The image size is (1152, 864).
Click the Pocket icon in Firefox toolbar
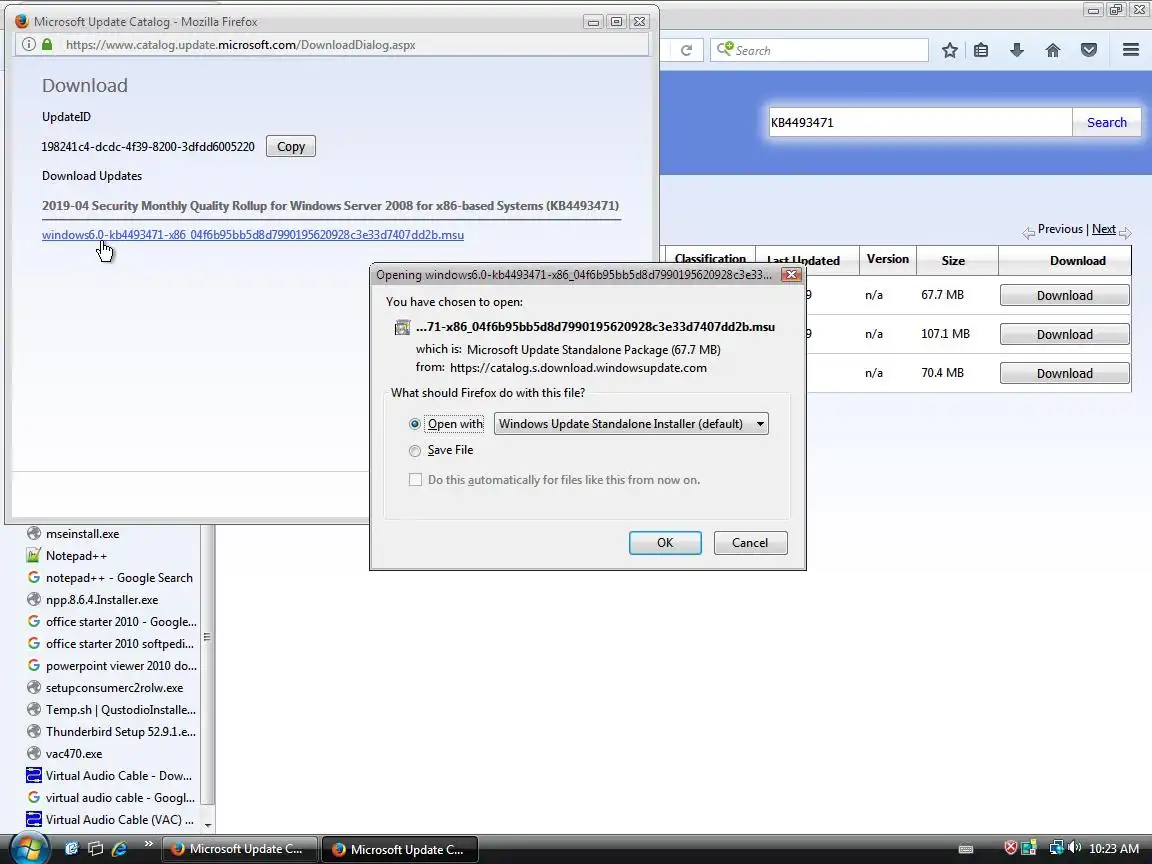click(x=1089, y=50)
